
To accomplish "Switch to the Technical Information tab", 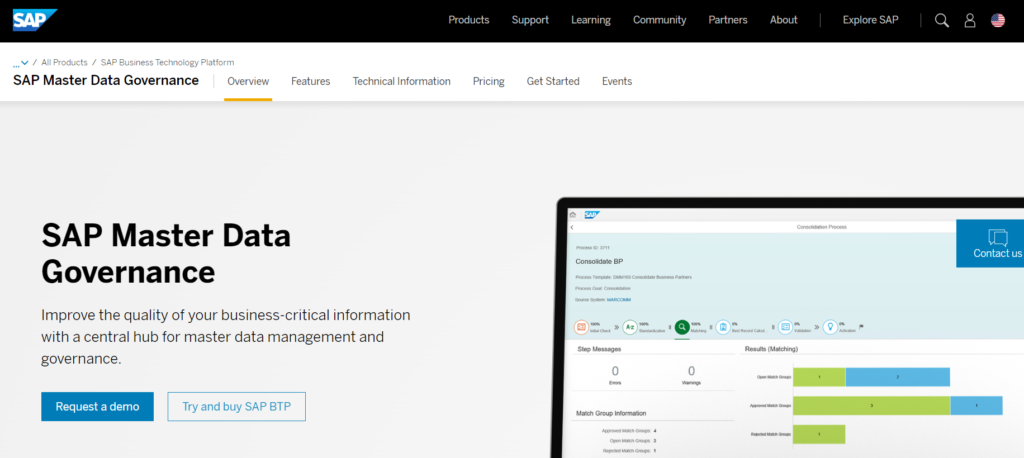I will point(402,81).
